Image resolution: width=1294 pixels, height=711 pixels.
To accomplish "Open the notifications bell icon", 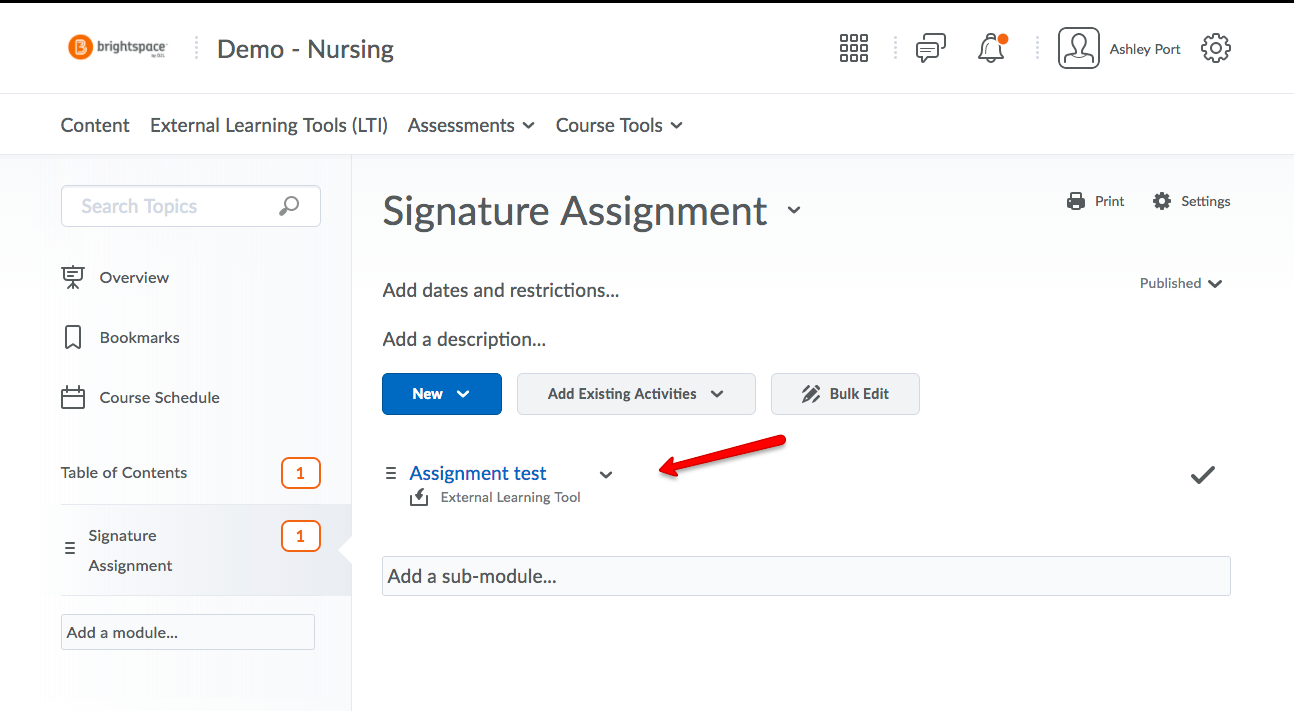I will tap(991, 48).
